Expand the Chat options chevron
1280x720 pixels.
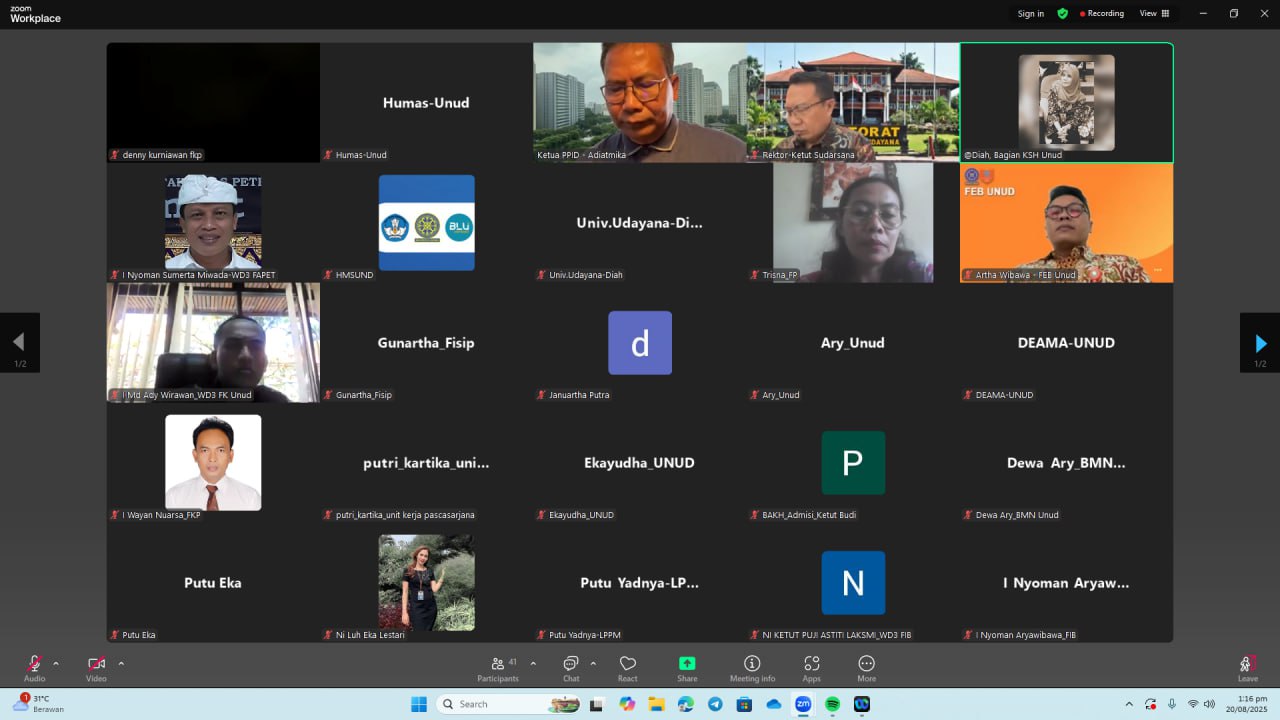pyautogui.click(x=593, y=663)
